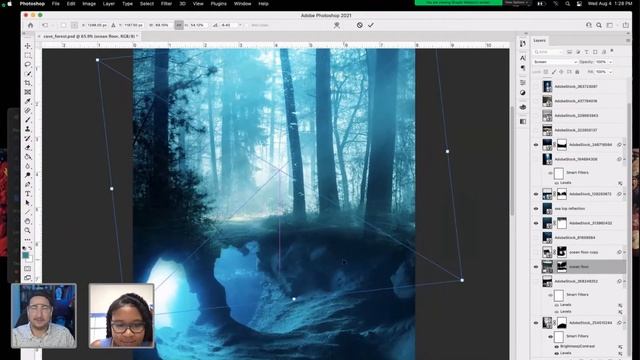The image size is (640, 360).
Task: Hide the sea top reflection layer
Action: (x=536, y=209)
